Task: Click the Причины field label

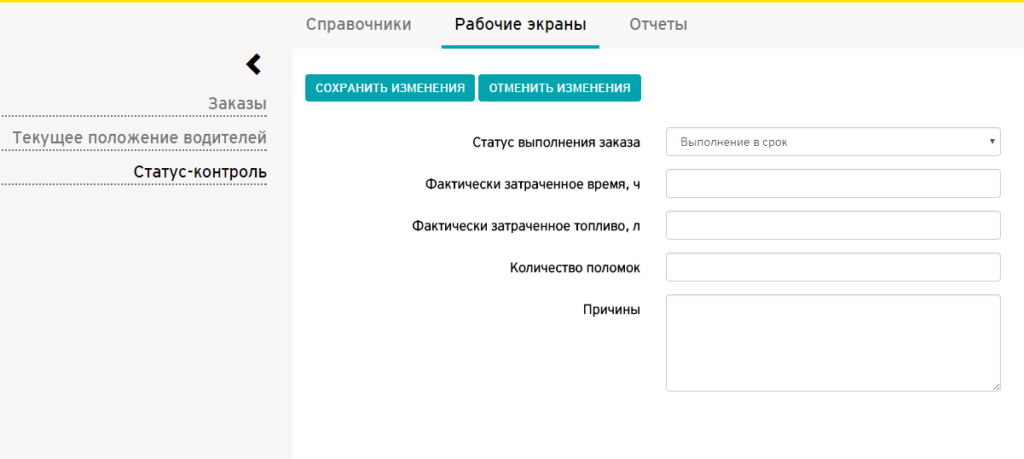Action: point(611,309)
